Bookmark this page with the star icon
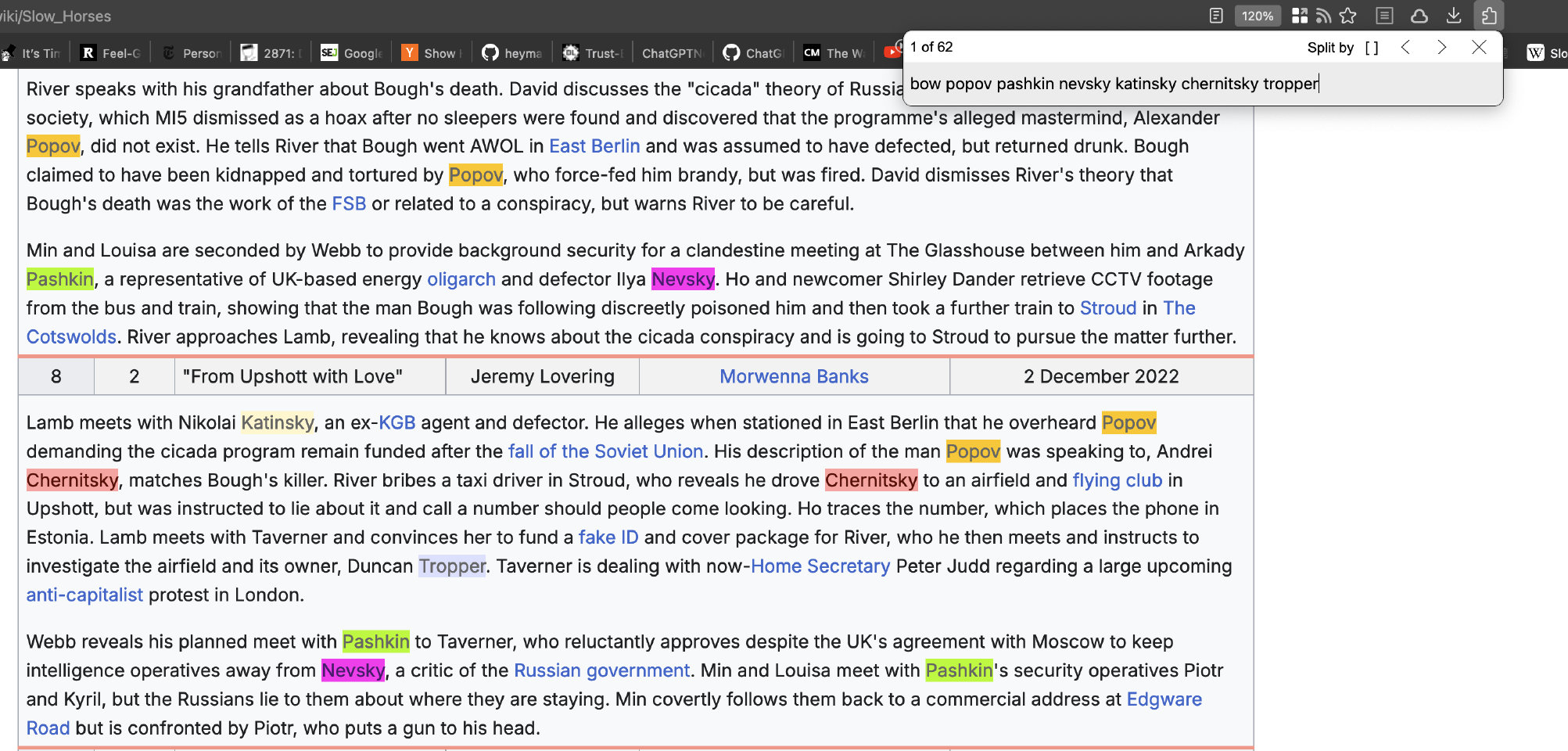 click(1347, 16)
